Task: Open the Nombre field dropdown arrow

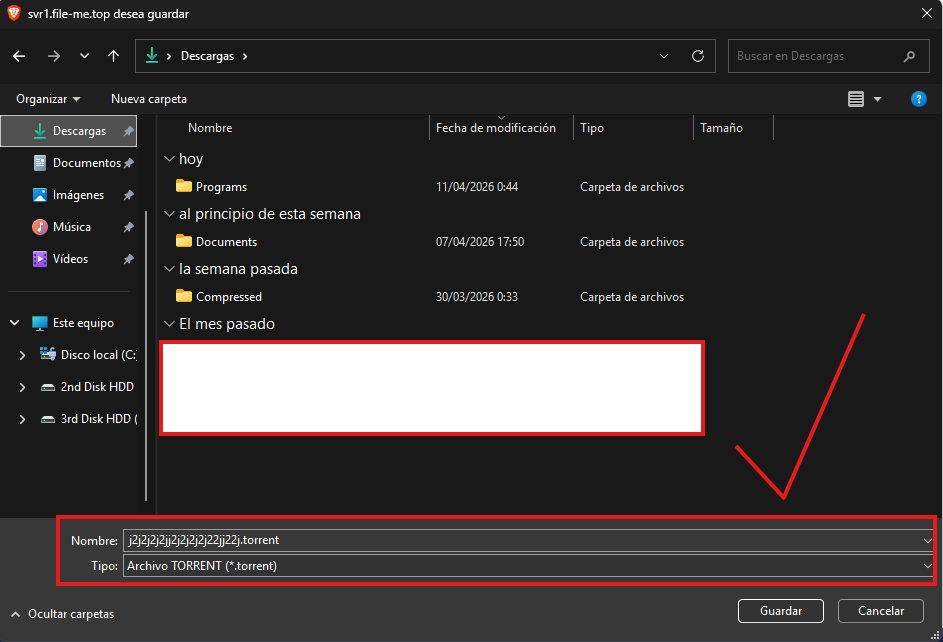Action: [927, 540]
